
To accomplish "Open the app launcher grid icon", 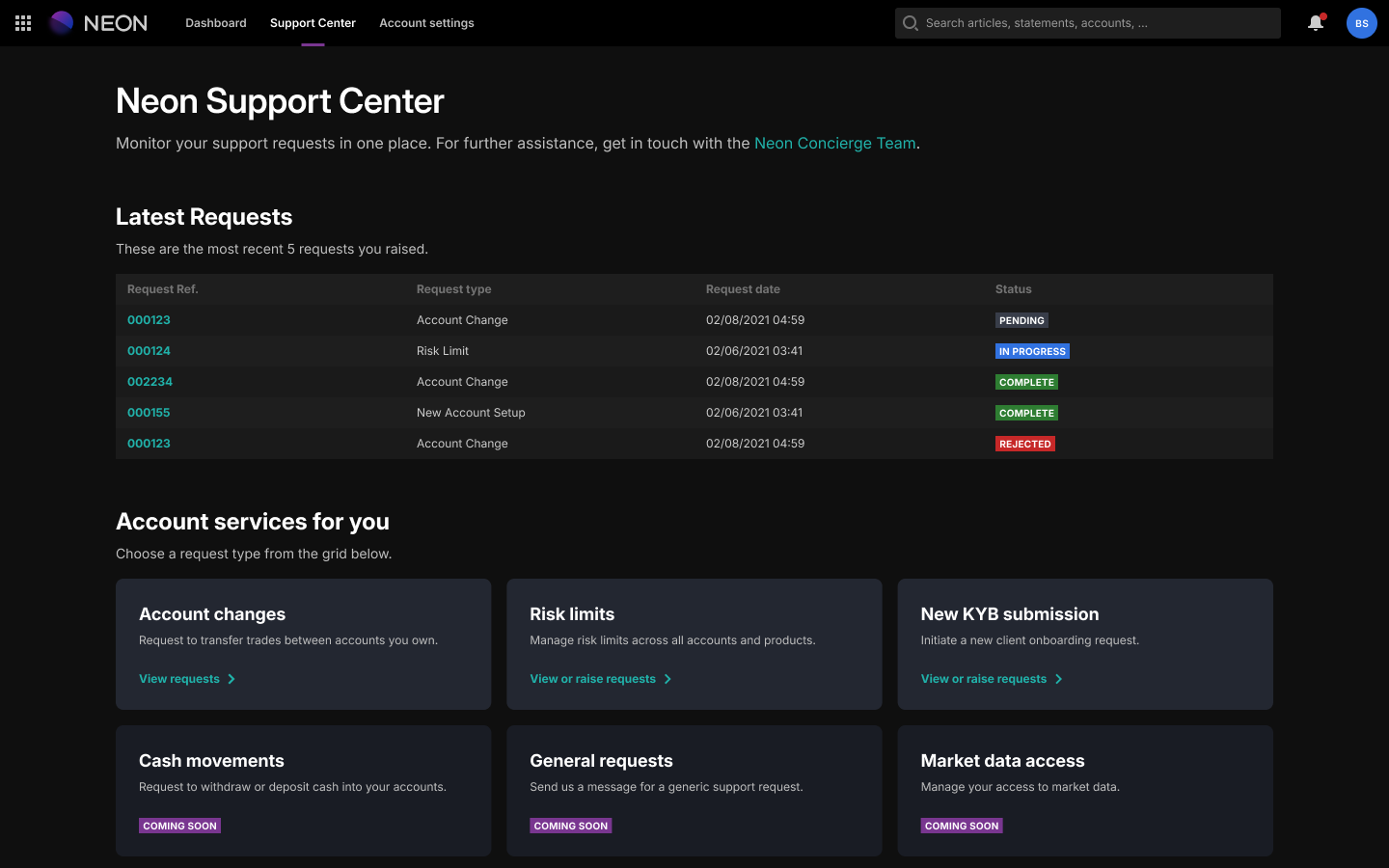I will [23, 23].
